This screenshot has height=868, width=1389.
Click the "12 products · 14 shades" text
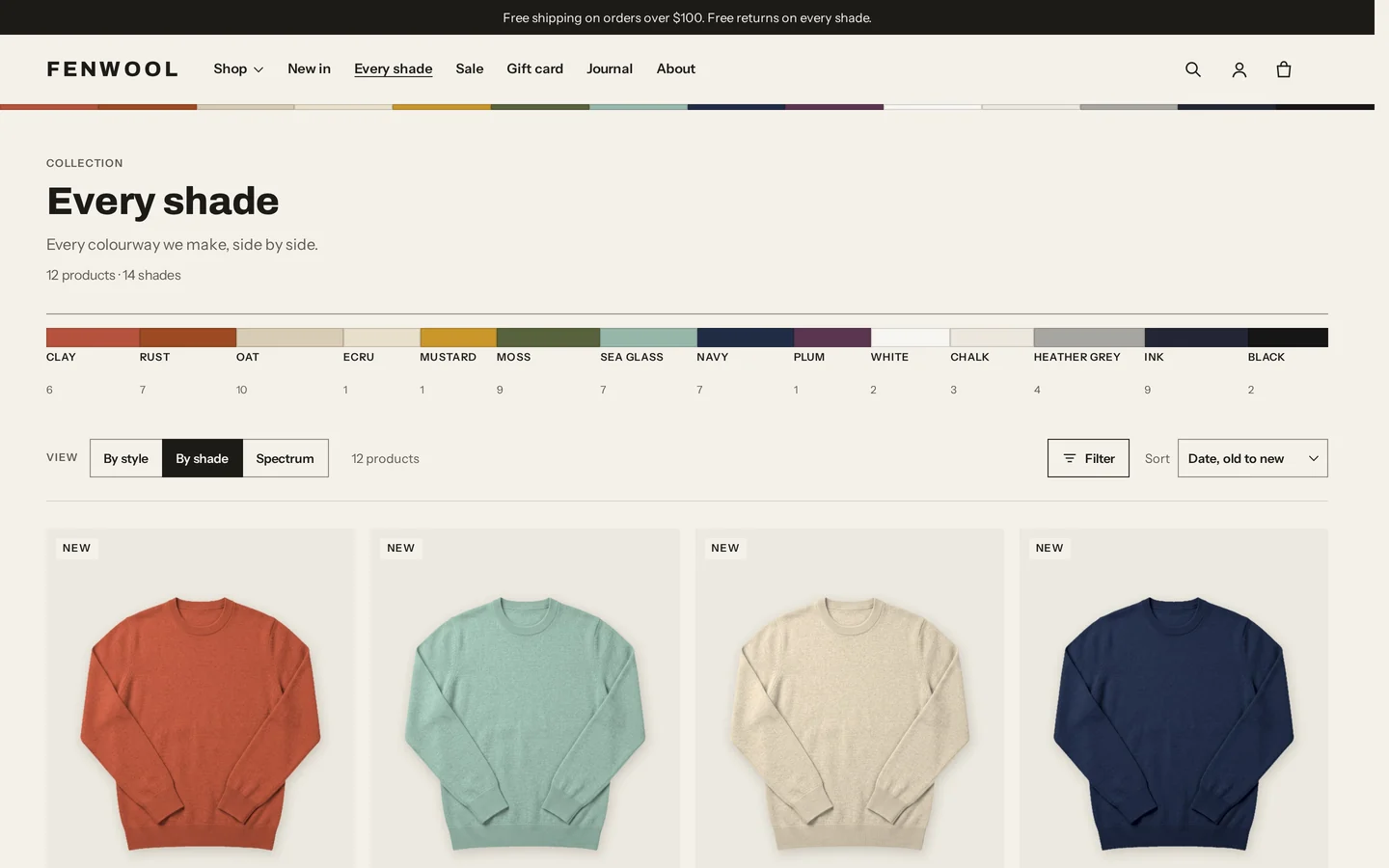114,275
